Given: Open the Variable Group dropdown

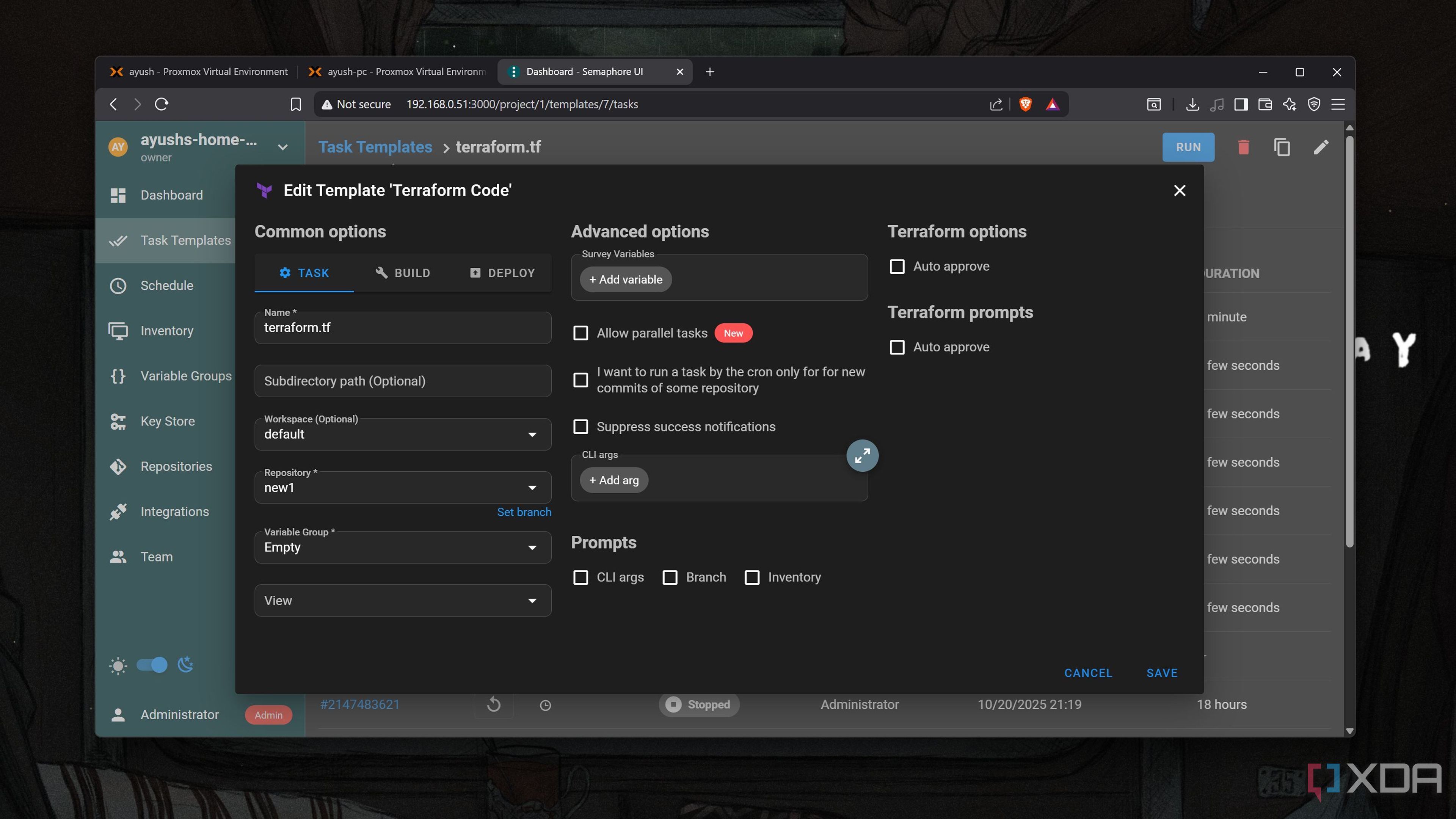Looking at the screenshot, I should 402,547.
